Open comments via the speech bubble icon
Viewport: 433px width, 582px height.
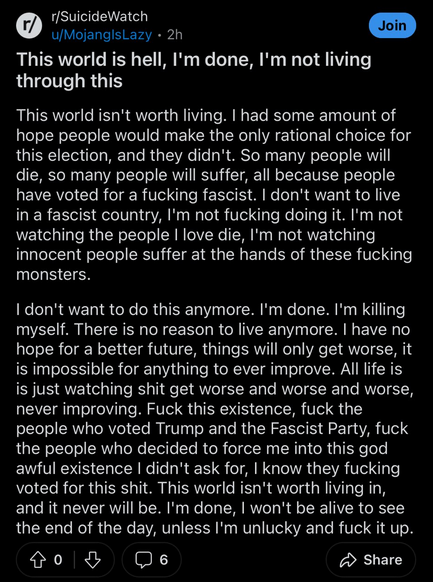click(x=143, y=560)
